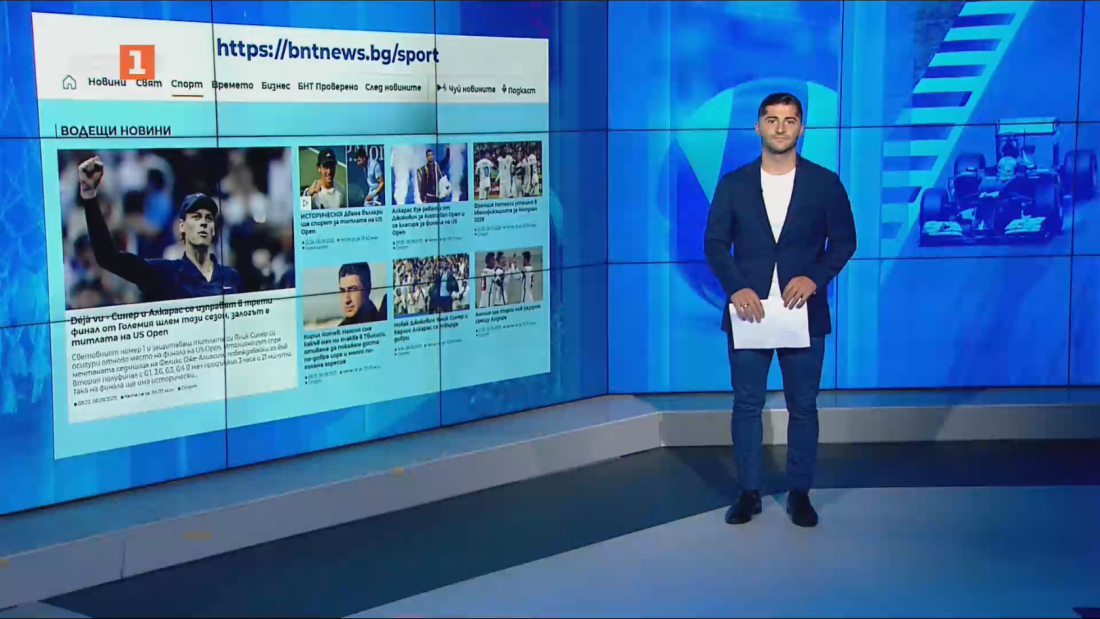Open the БНТ Проверено section
Image resolution: width=1100 pixels, height=619 pixels.
pos(328,86)
